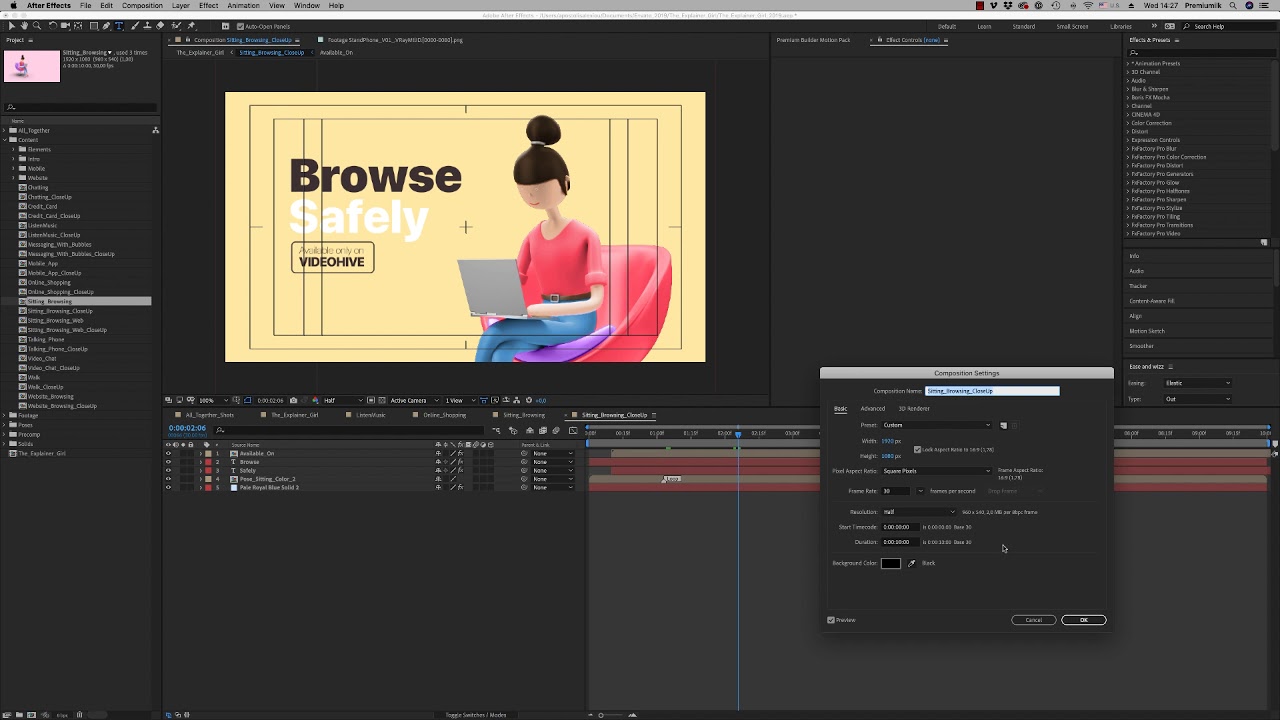Select the Puppet Pin tool

tap(191, 26)
